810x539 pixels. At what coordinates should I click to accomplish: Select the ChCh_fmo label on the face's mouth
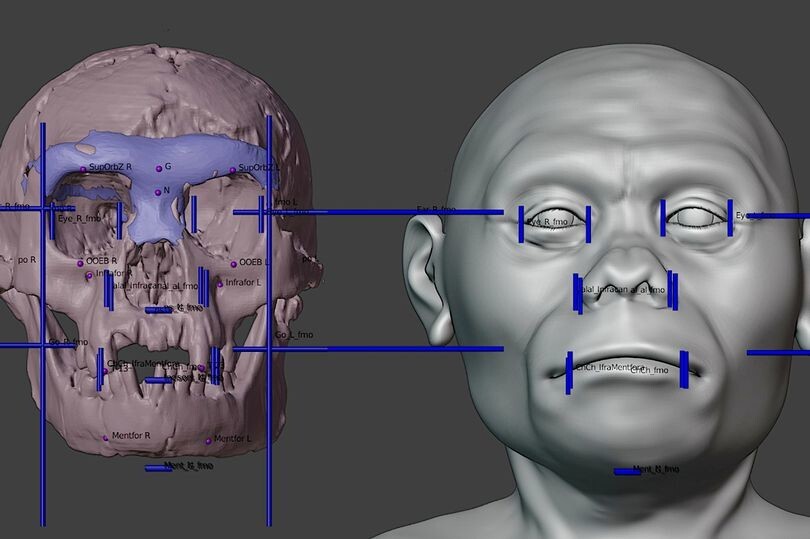(x=648, y=371)
